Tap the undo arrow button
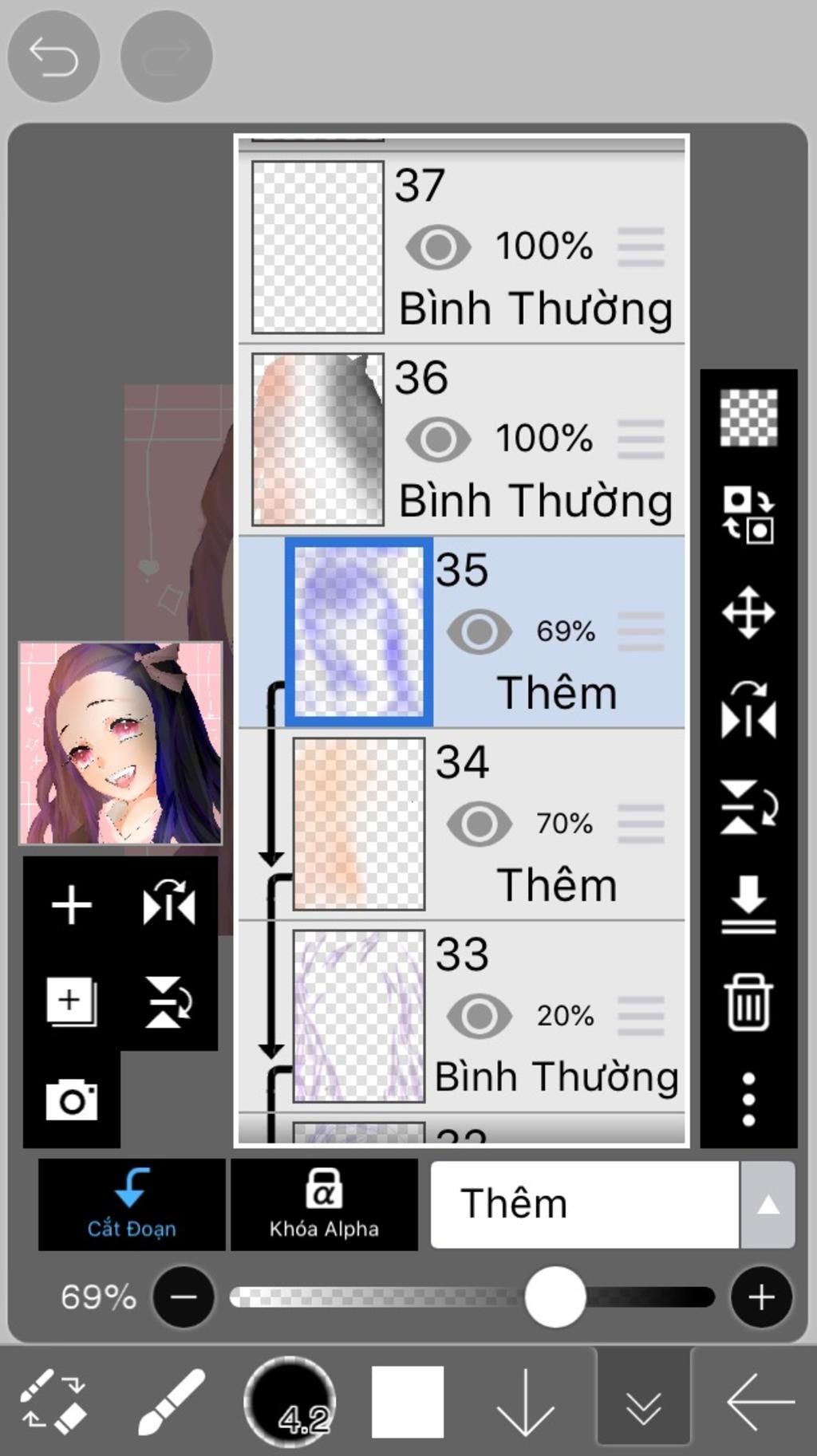The image size is (817, 1456). [x=53, y=57]
